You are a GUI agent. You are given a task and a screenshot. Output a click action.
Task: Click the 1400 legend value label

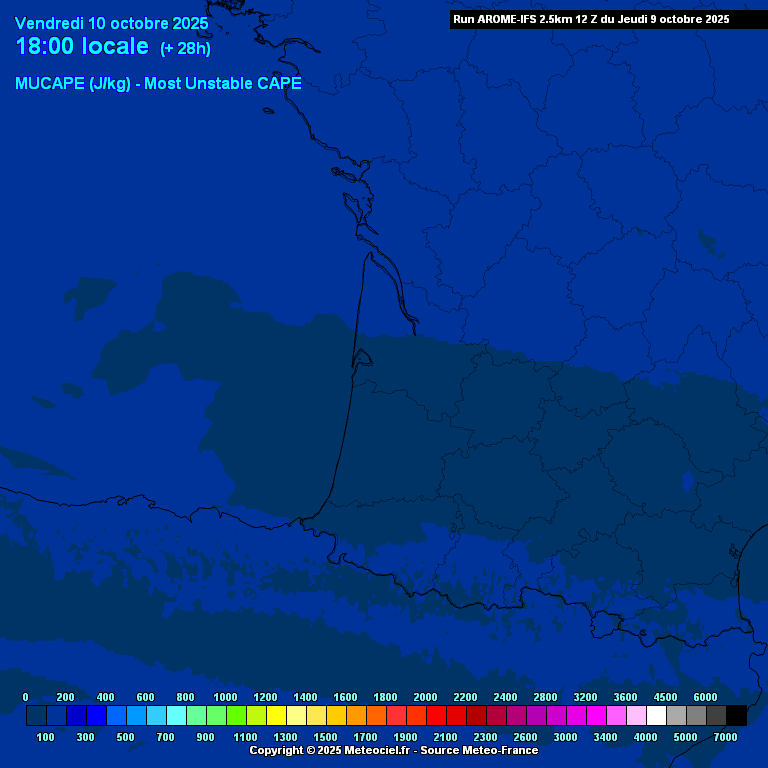(x=305, y=697)
